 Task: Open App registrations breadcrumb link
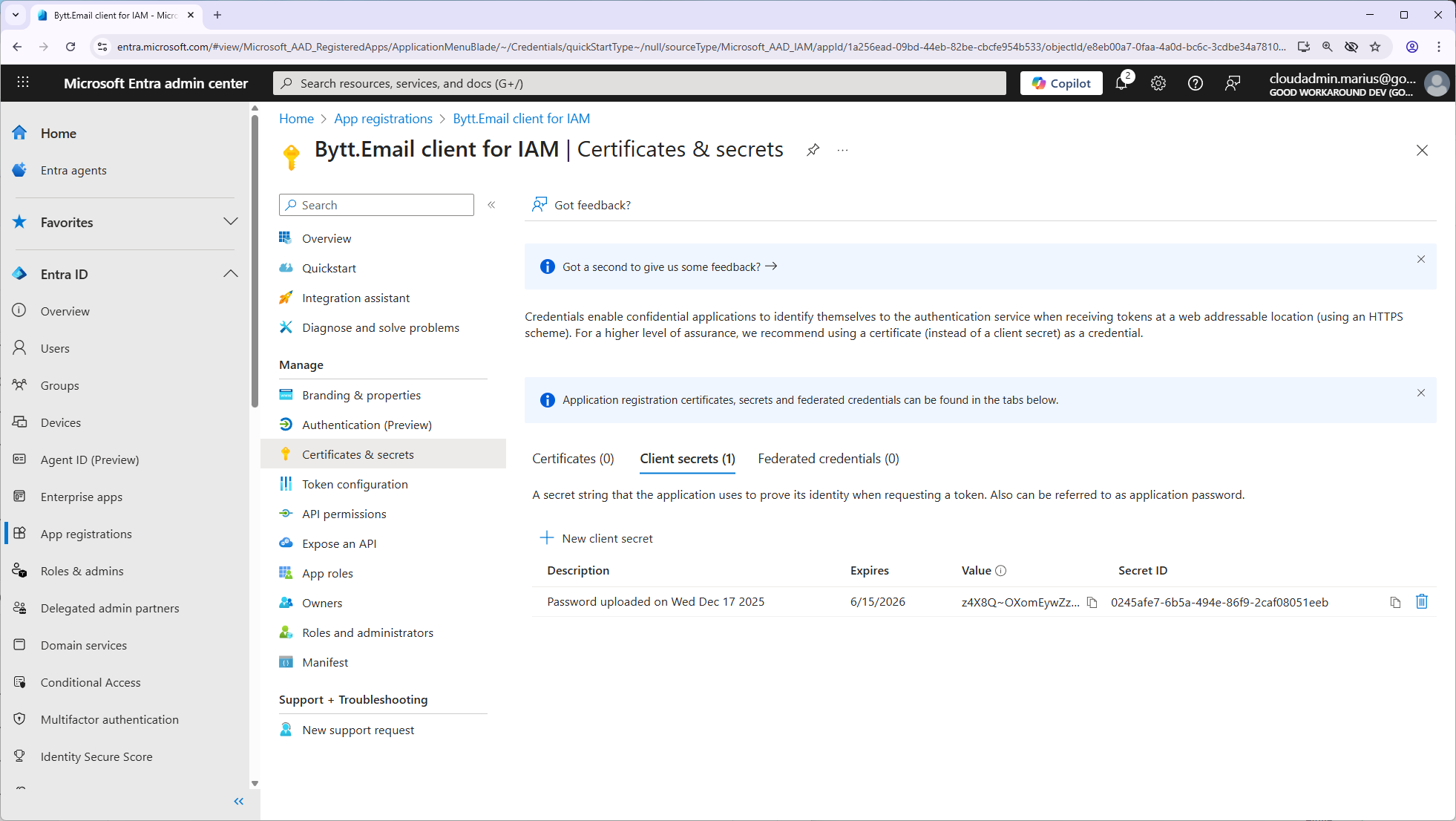[383, 119]
